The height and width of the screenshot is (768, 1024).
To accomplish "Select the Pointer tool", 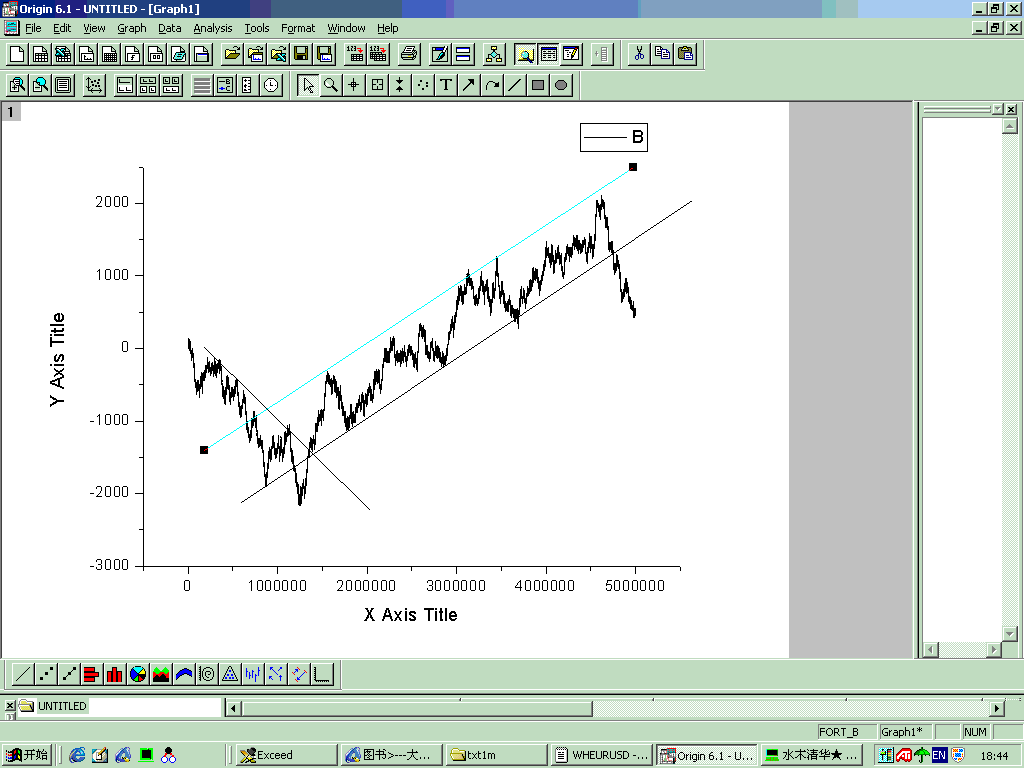I will click(x=308, y=85).
